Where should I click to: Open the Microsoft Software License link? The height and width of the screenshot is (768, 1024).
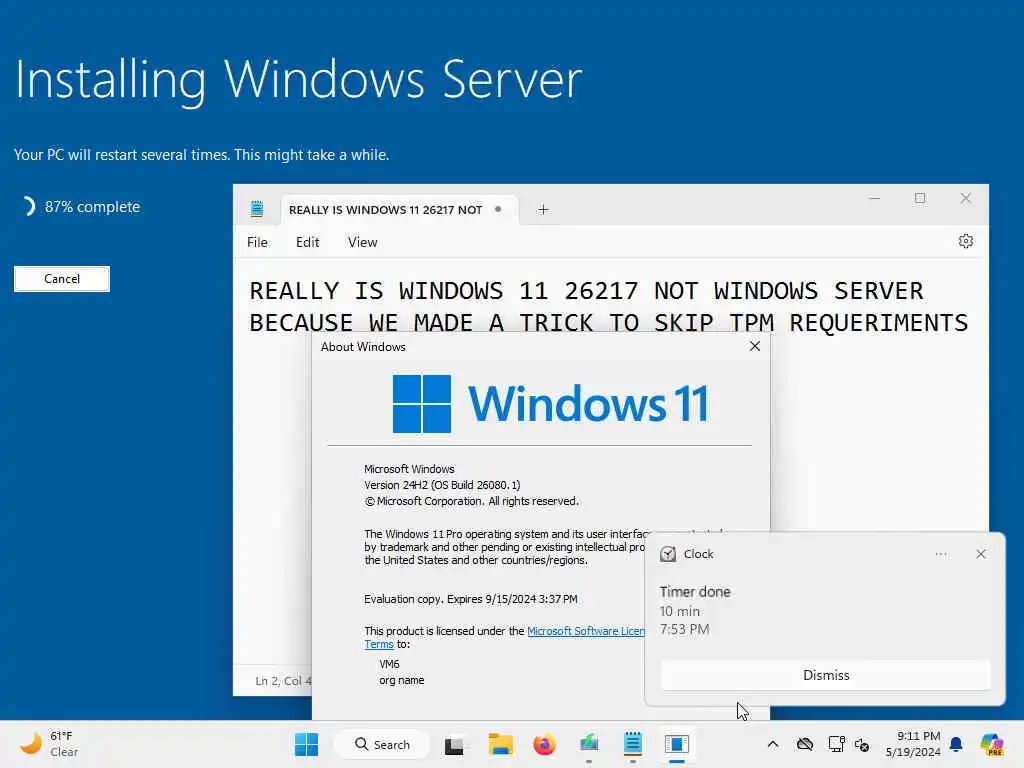pos(586,631)
